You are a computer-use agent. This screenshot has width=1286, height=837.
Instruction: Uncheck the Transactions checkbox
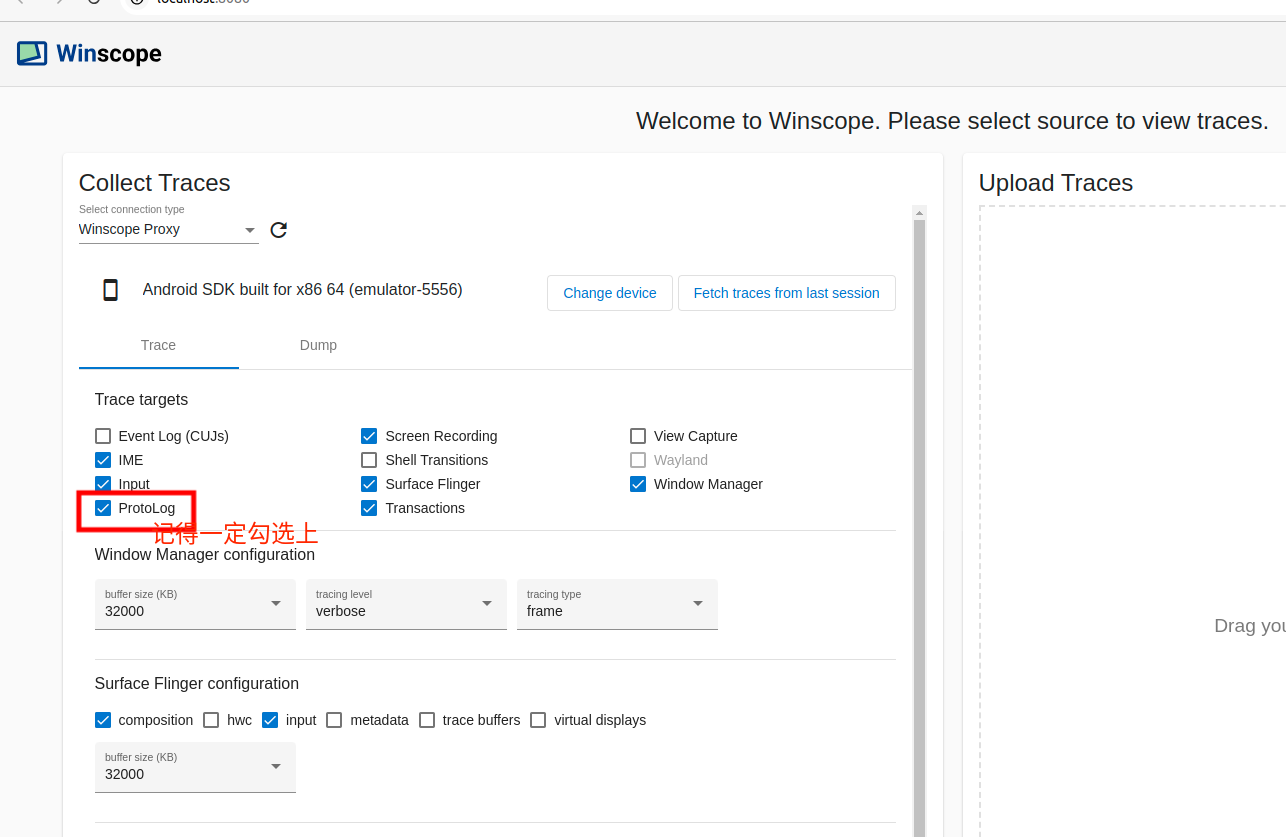click(369, 508)
